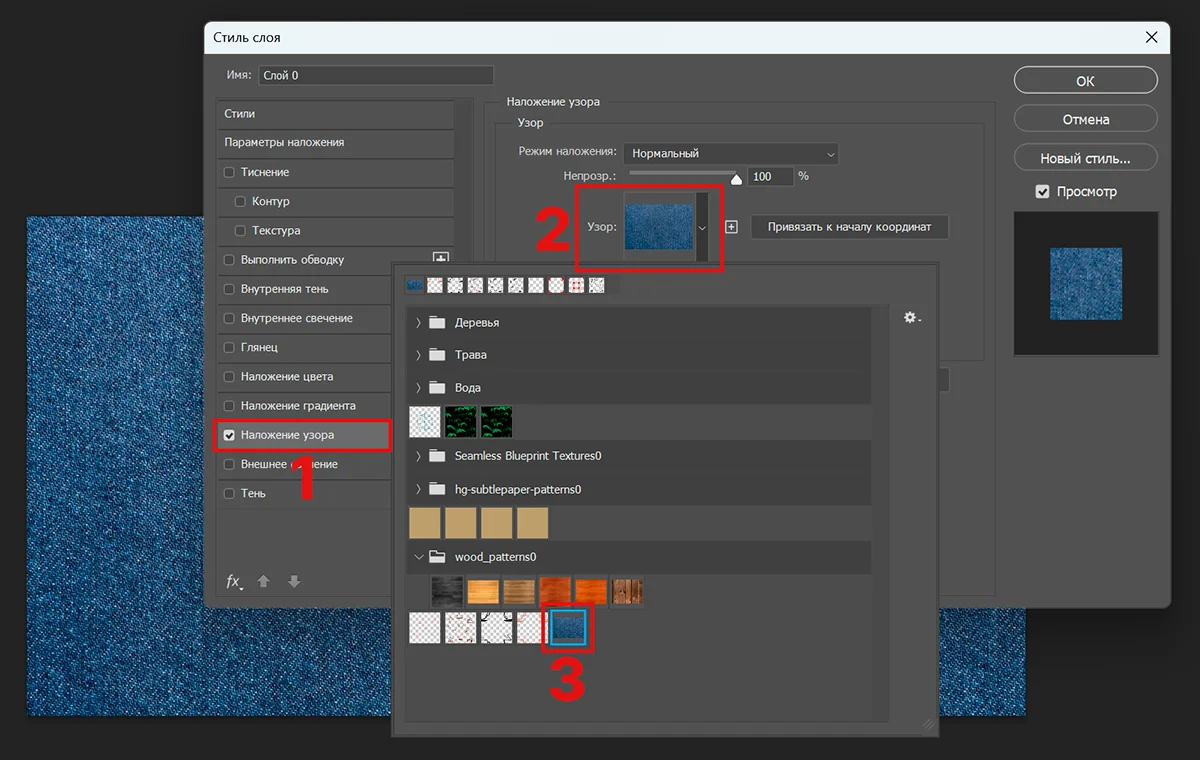Toggle the Просмотр preview checkbox
The image size is (1200, 760).
(1042, 191)
